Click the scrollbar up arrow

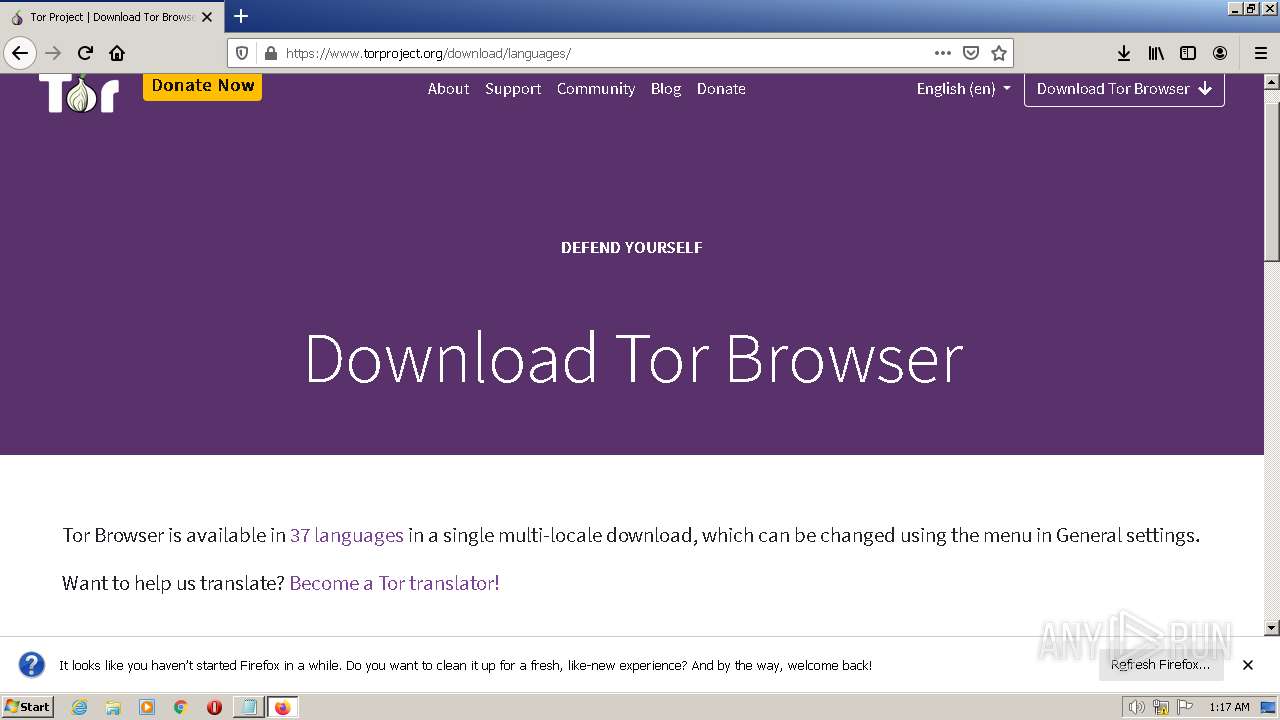point(1272,82)
